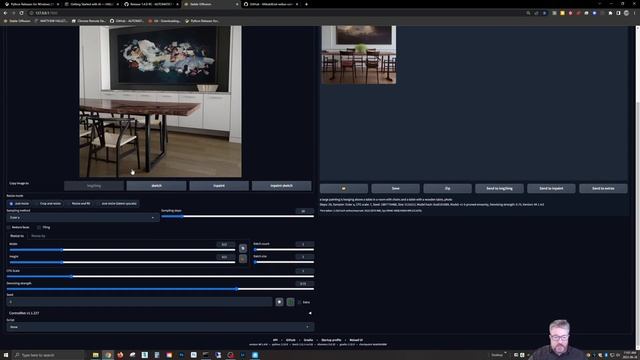Open the API footer link
Image resolution: width=640 pixels, height=360 pixels.
pos(275,340)
